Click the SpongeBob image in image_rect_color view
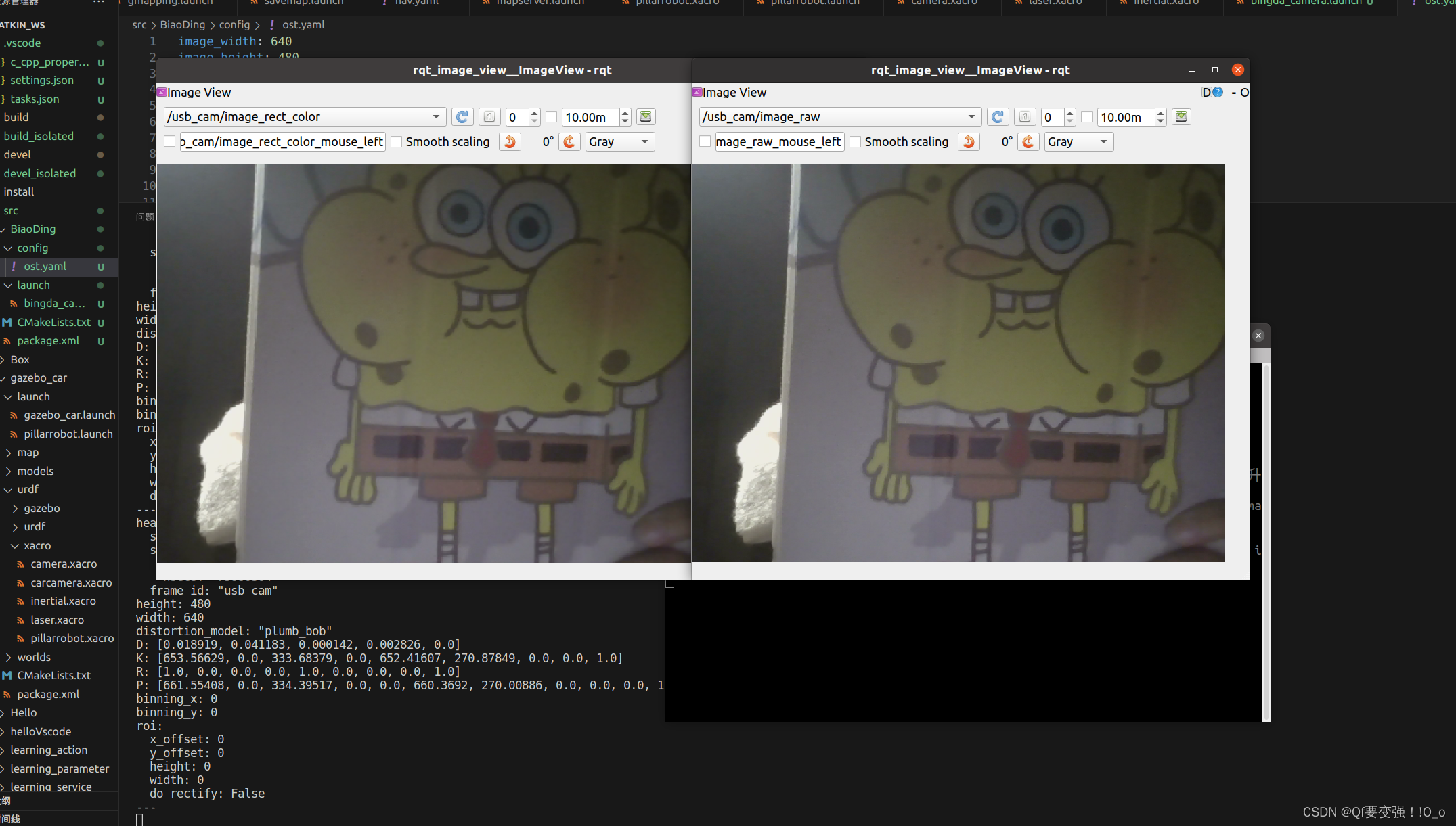Screen dimensions: 1456x826 tap(424, 363)
